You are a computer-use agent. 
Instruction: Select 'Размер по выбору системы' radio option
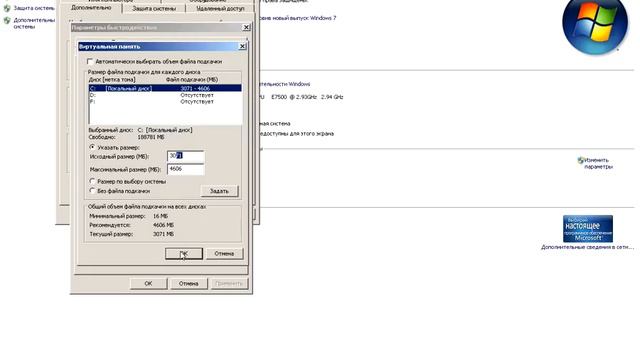click(x=93, y=181)
